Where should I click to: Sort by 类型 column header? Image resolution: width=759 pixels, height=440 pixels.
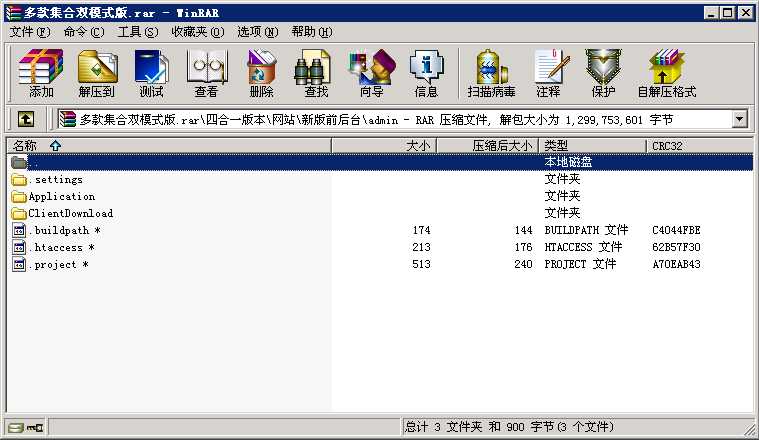pyautogui.click(x=592, y=146)
